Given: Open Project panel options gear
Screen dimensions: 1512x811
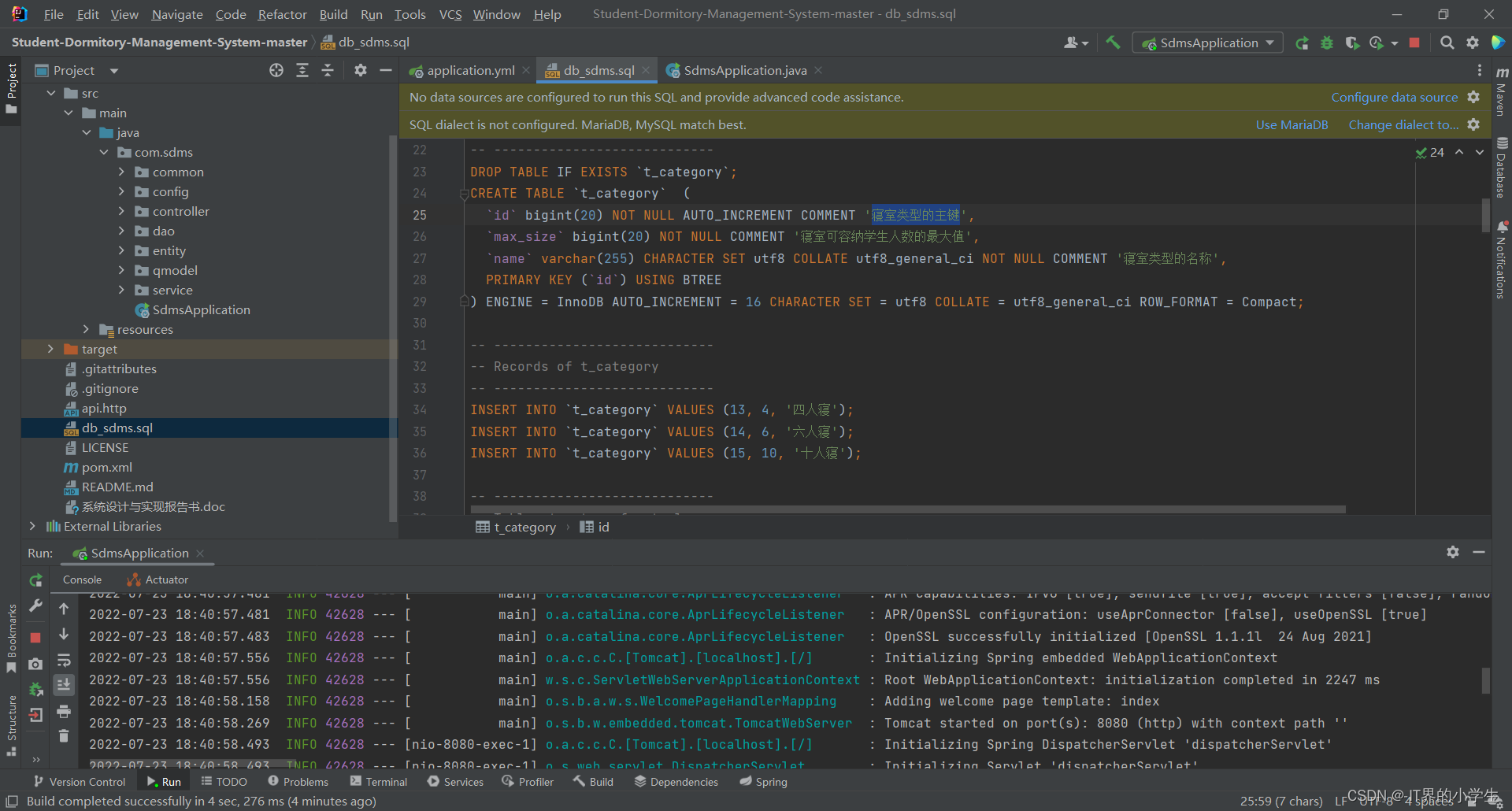Looking at the screenshot, I should click(x=361, y=70).
